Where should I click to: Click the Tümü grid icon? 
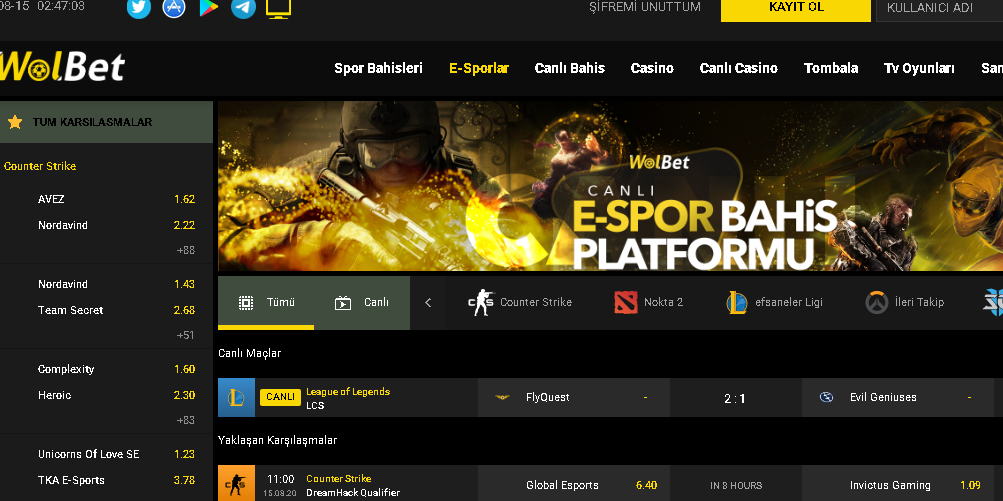[x=246, y=303]
